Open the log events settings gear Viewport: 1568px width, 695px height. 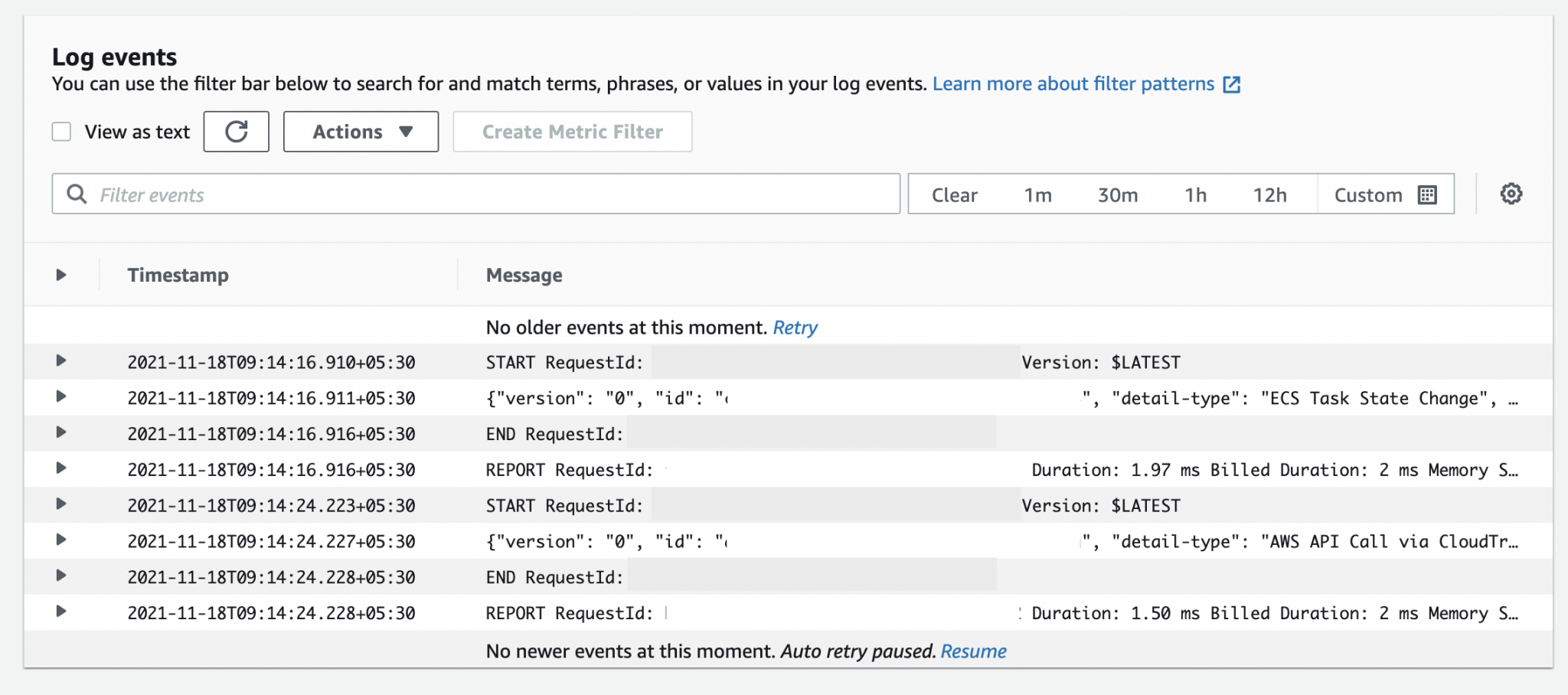pyautogui.click(x=1511, y=194)
